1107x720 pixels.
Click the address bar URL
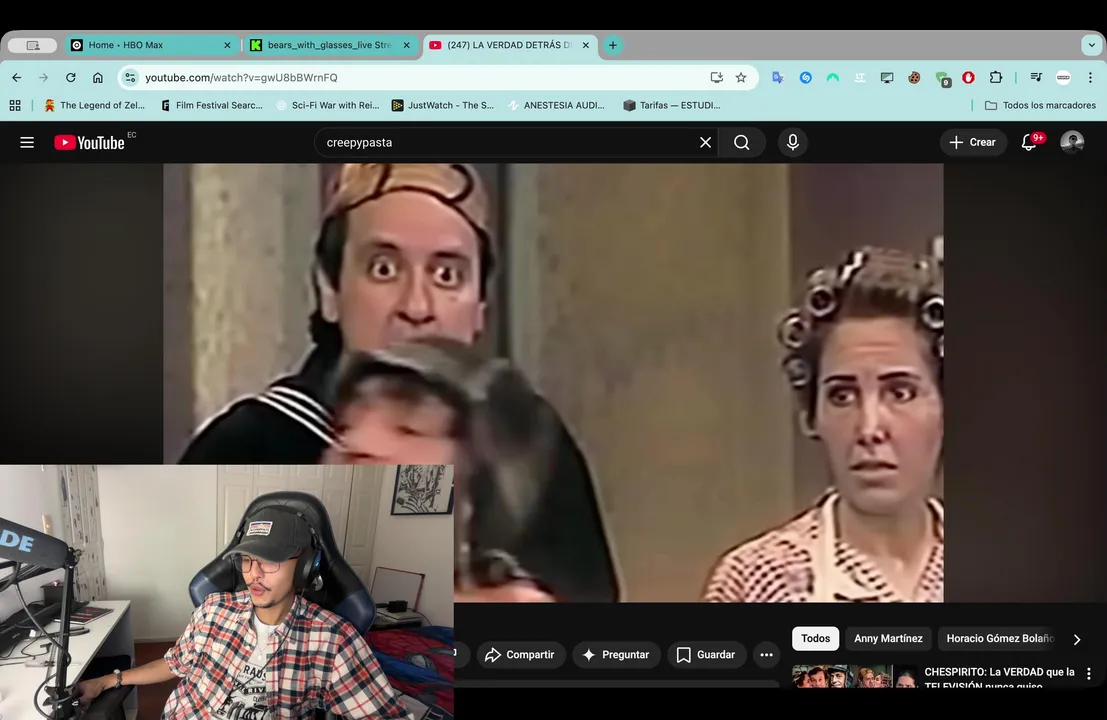click(241, 78)
